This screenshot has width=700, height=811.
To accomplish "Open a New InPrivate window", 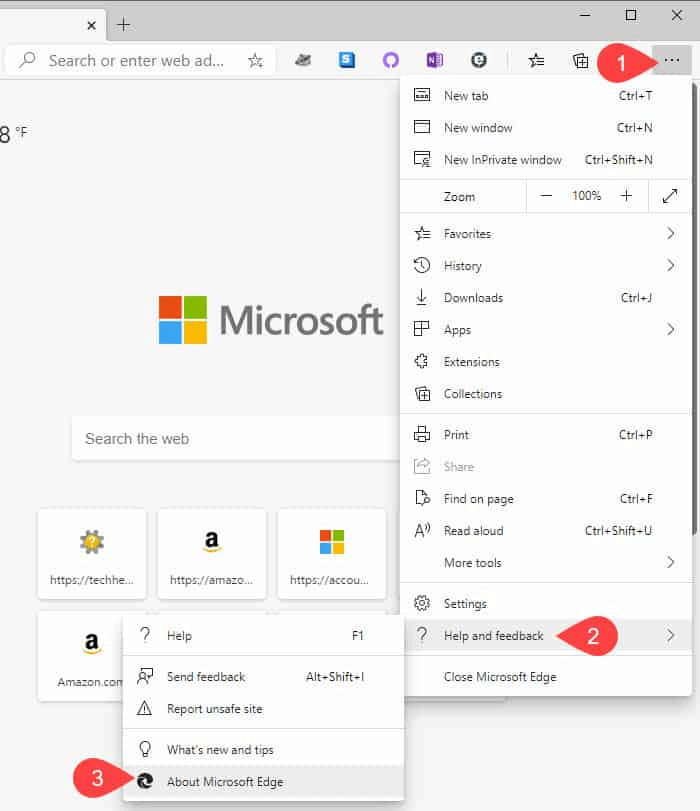I will (x=545, y=160).
